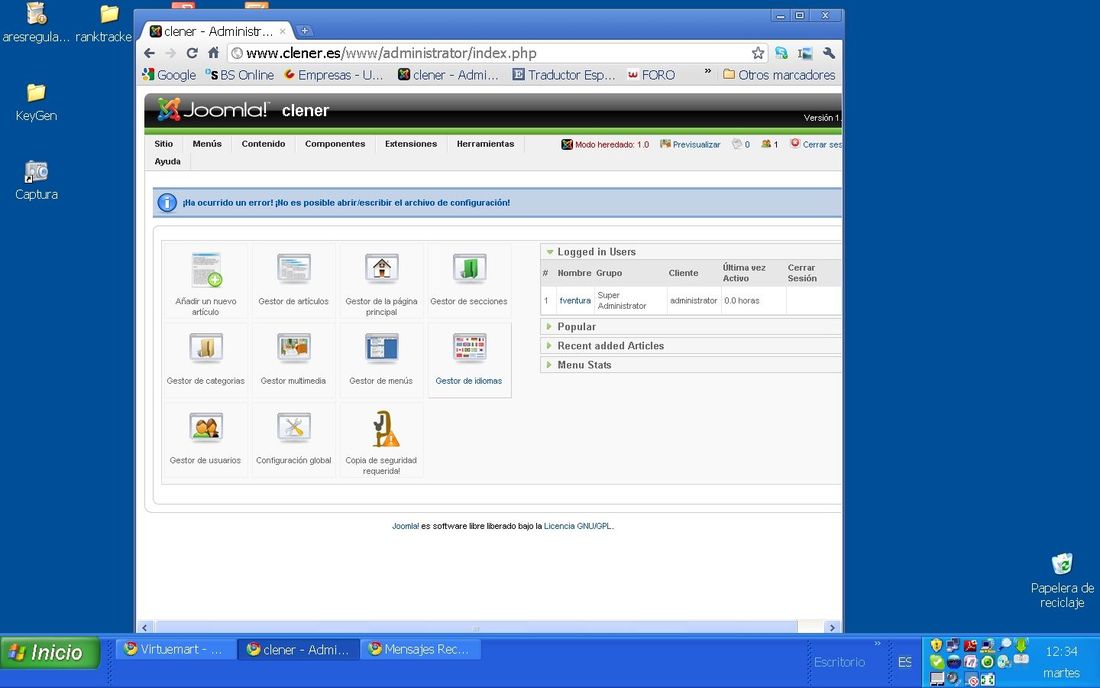The height and width of the screenshot is (688, 1100).
Task: Show more bookmarks chevron
Action: coord(707,72)
